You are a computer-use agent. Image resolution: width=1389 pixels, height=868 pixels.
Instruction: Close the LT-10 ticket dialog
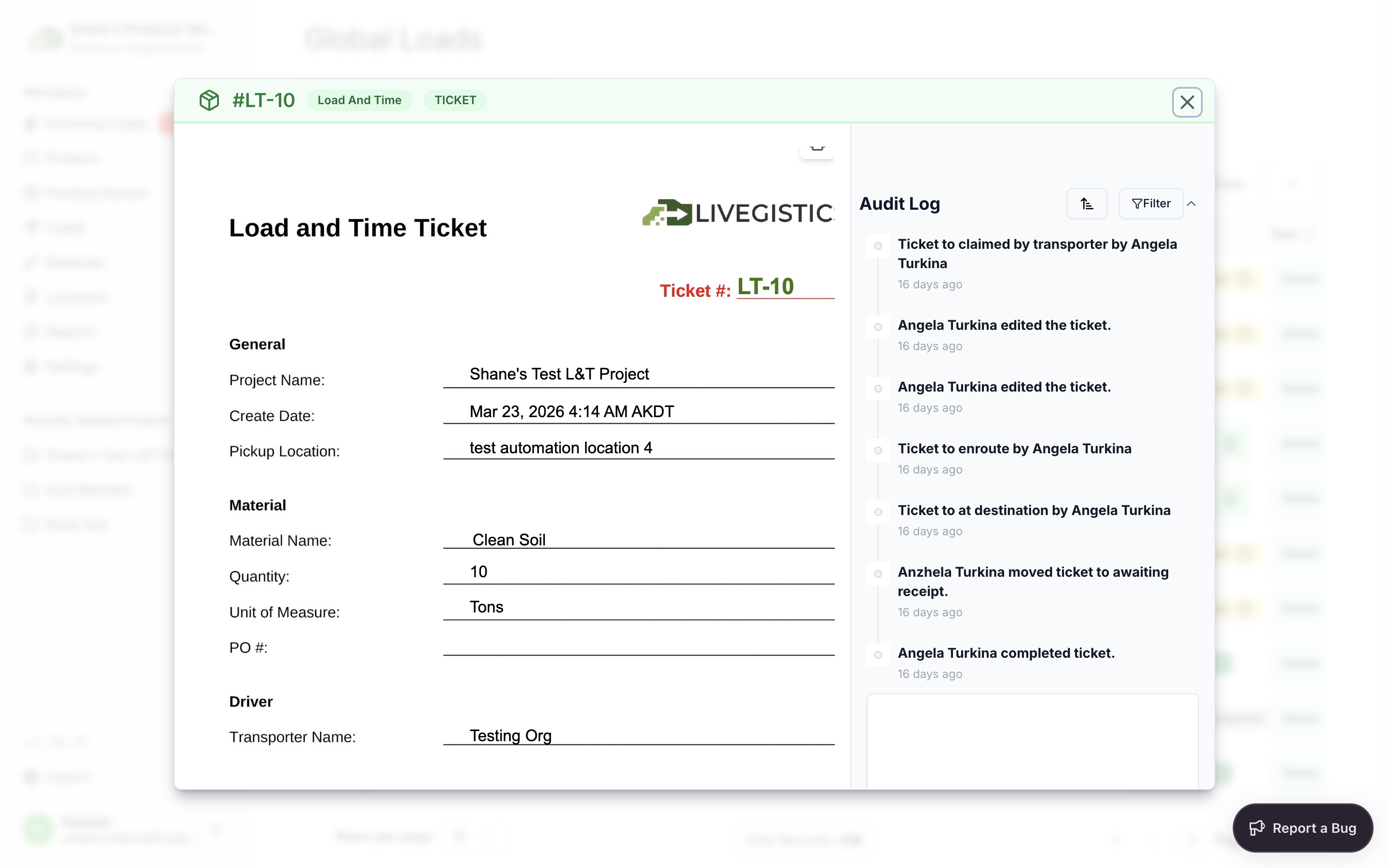(x=1186, y=102)
